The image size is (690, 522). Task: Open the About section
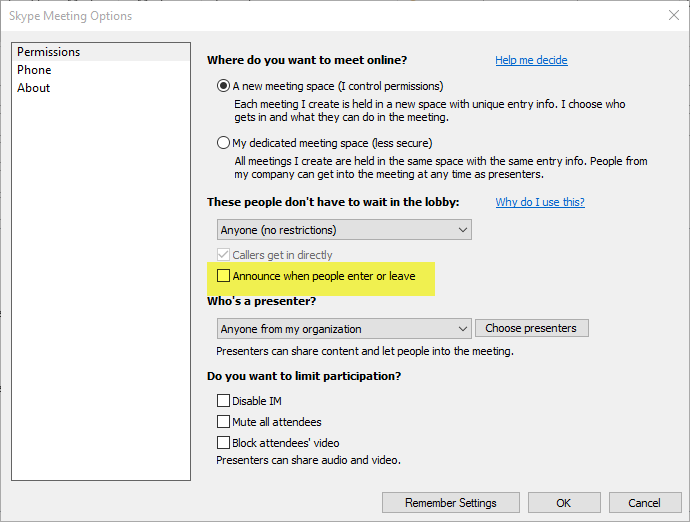pos(33,88)
